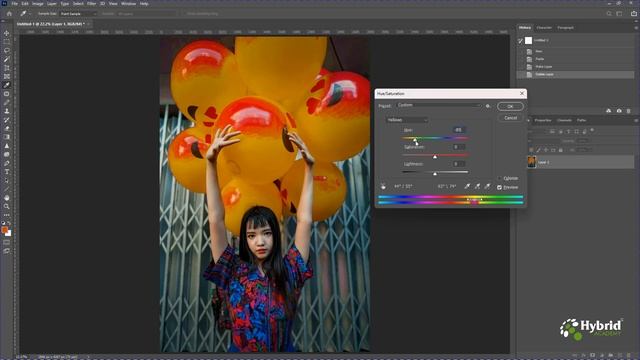Open the search icon at top right
Viewport: 640px width, 360px height.
point(609,13)
